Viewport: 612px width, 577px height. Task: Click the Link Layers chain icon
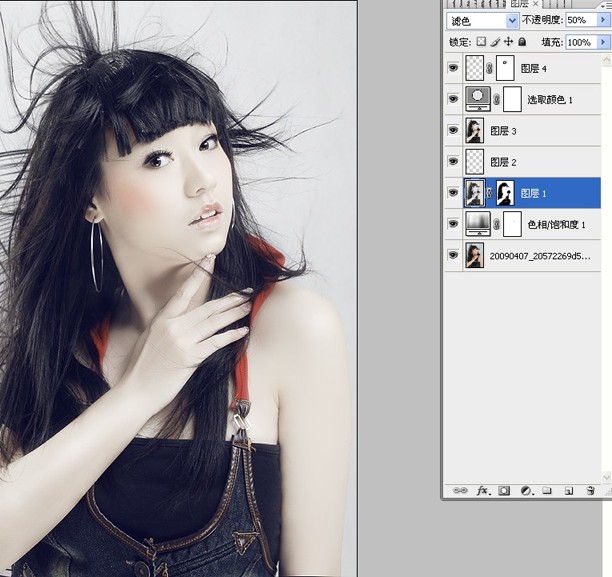pos(460,490)
